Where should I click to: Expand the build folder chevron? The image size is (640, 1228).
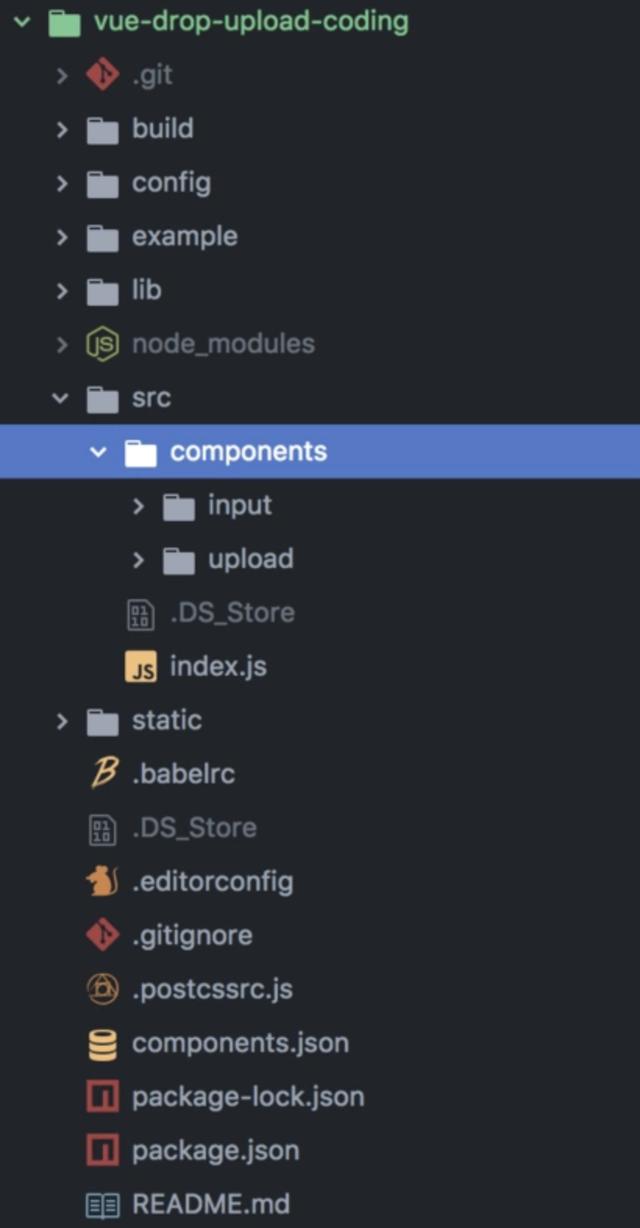click(62, 129)
